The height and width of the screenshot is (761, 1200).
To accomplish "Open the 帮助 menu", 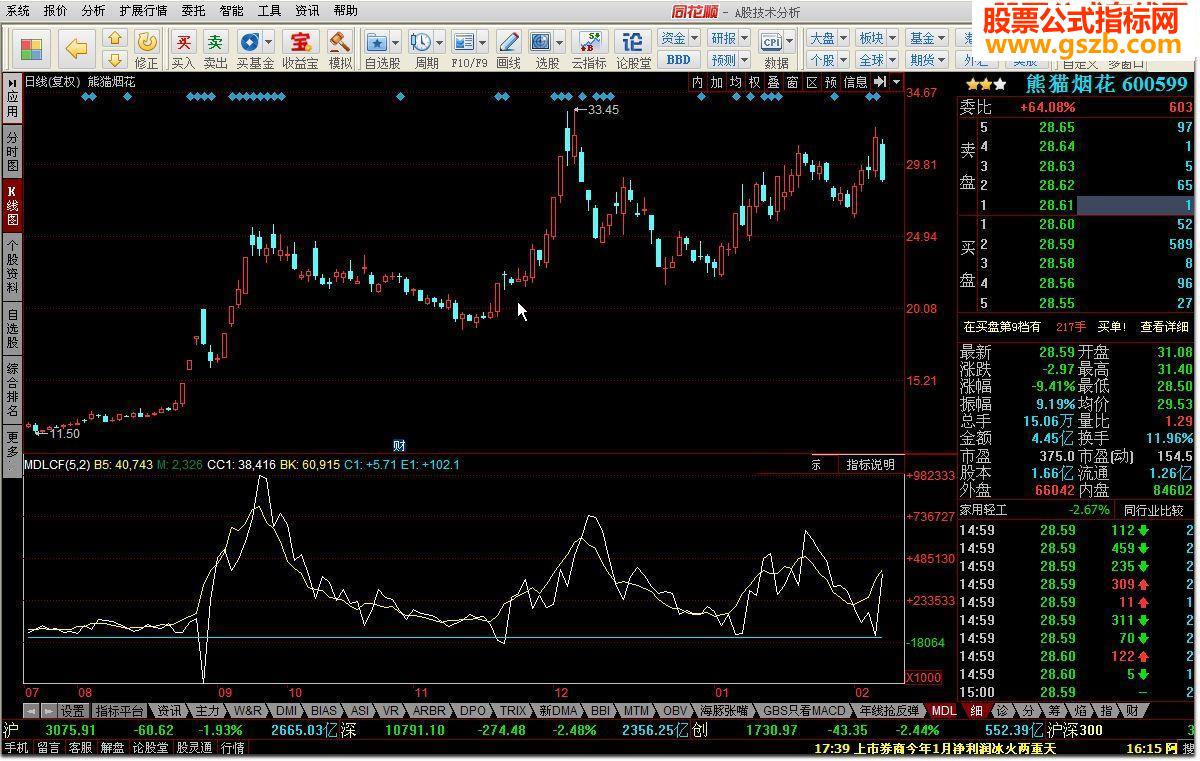I will click(345, 11).
